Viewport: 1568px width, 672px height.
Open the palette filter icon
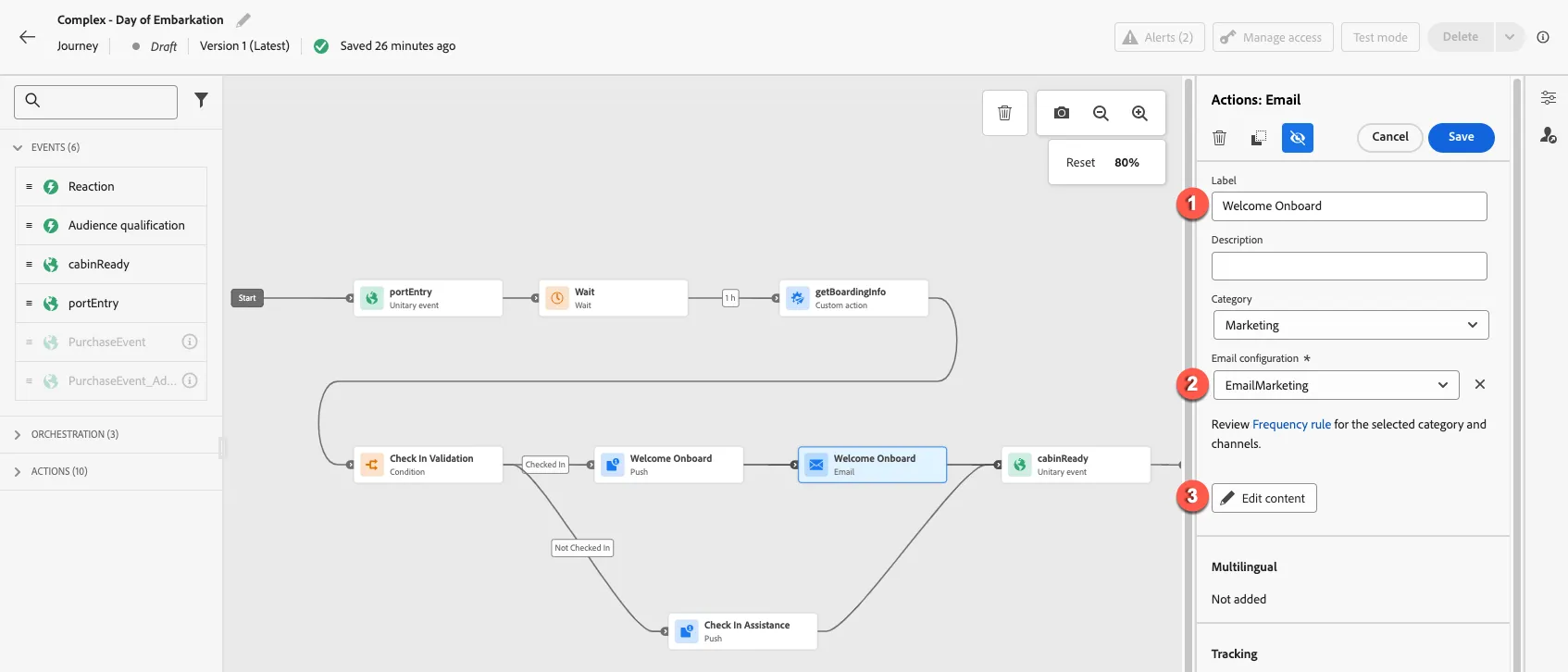(201, 100)
